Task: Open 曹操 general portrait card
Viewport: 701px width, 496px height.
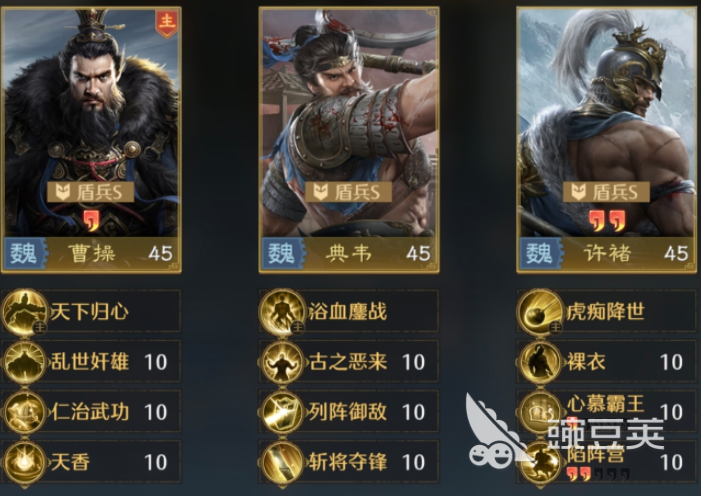Action: 91,140
